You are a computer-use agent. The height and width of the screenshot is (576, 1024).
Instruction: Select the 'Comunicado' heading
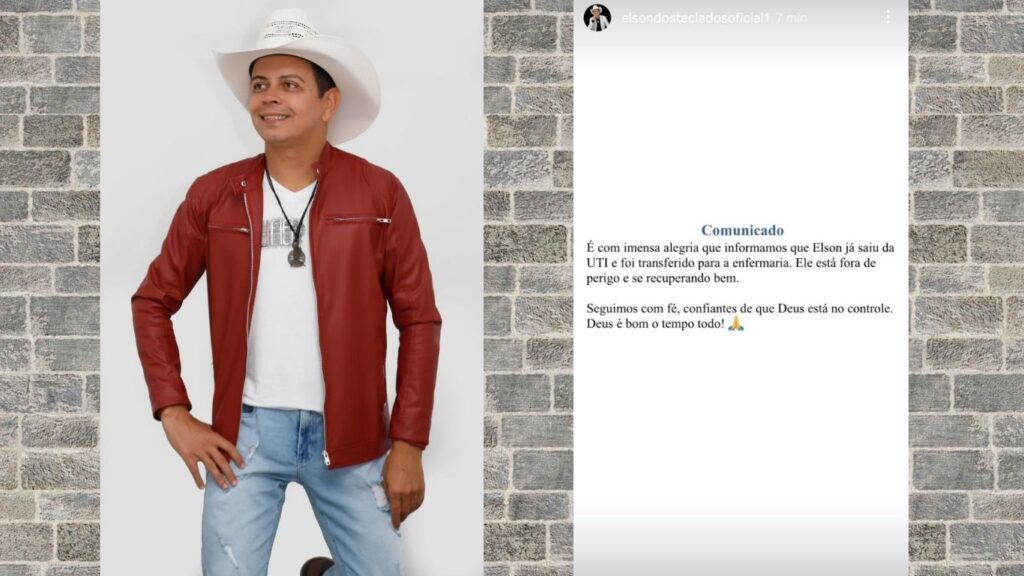742,230
